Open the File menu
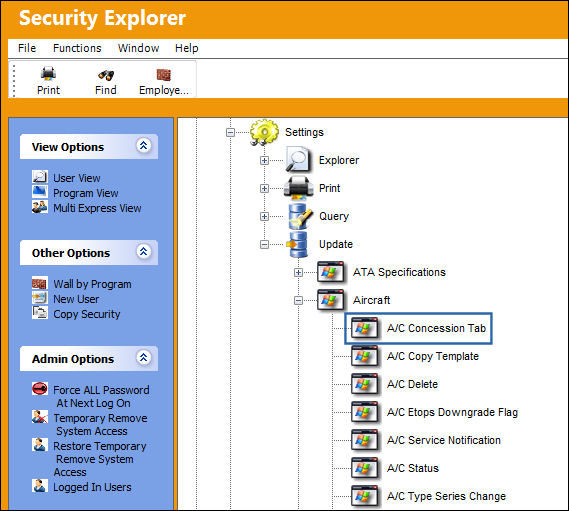Screen dimensions: 569x511 [27, 48]
